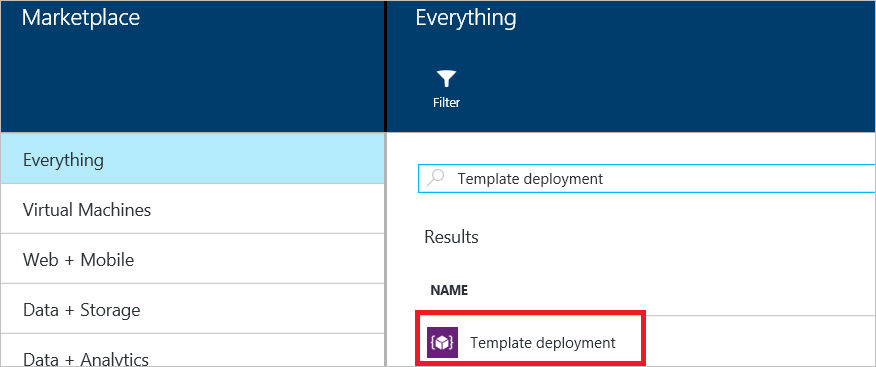Sort results by the NAME column header
Image resolution: width=876 pixels, height=367 pixels.
449,290
